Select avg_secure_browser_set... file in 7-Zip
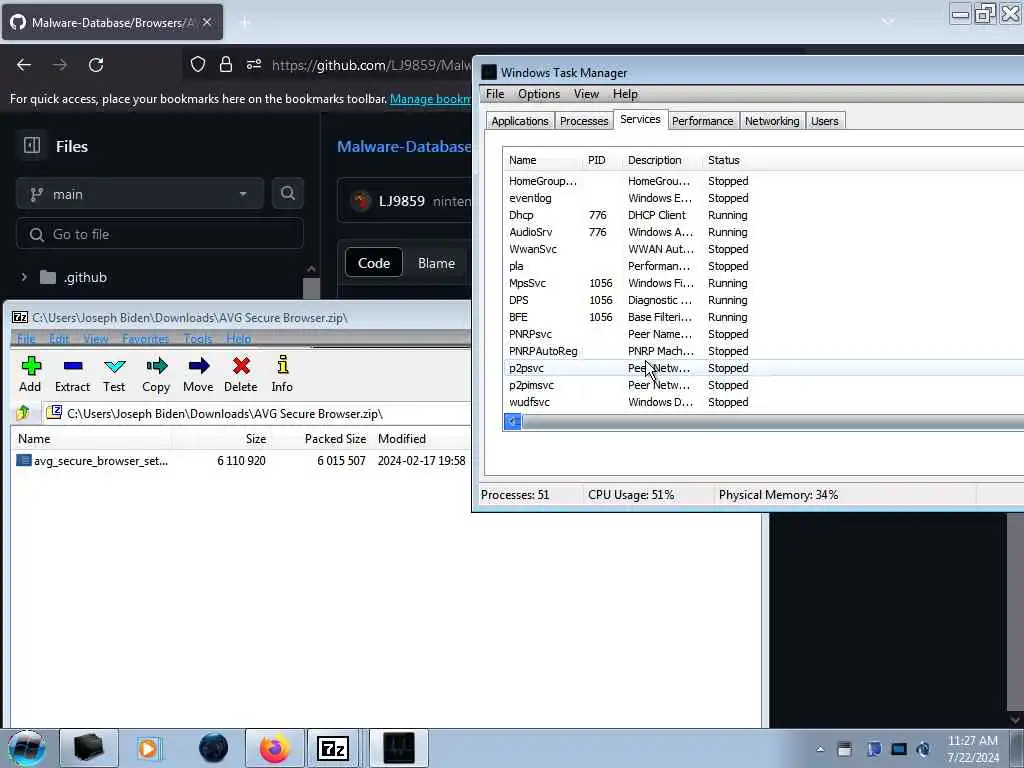 click(x=101, y=460)
